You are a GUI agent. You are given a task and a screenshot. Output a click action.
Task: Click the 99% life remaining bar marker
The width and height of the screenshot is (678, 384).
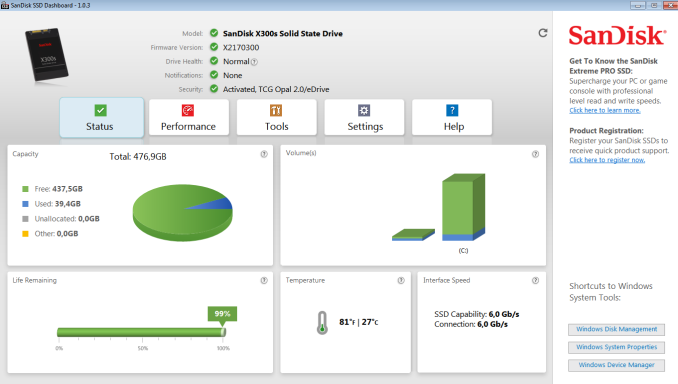click(222, 314)
